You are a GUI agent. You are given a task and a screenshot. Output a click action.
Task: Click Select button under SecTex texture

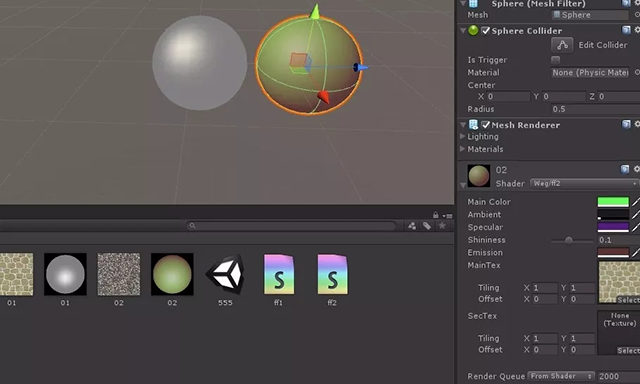628,351
